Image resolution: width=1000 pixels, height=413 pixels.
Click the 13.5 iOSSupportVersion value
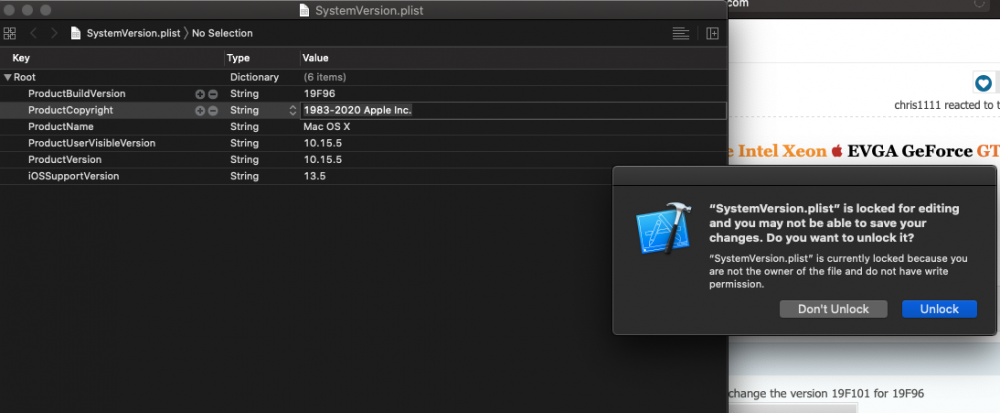click(314, 176)
